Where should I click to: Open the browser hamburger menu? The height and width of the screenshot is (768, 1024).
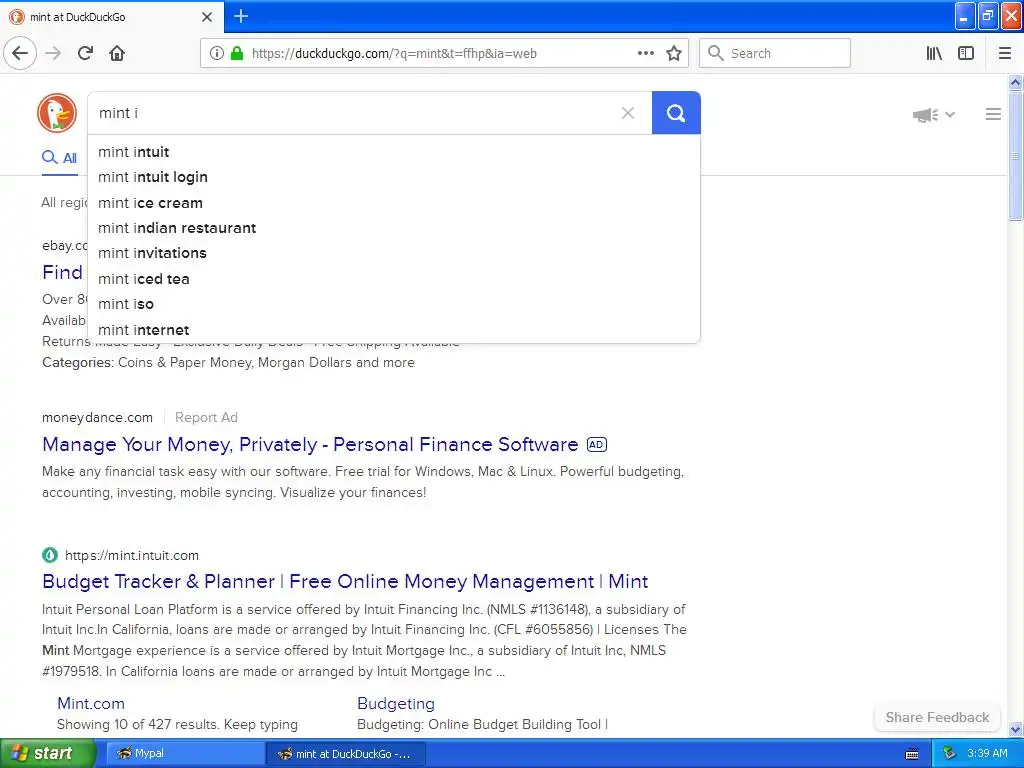click(x=1005, y=54)
